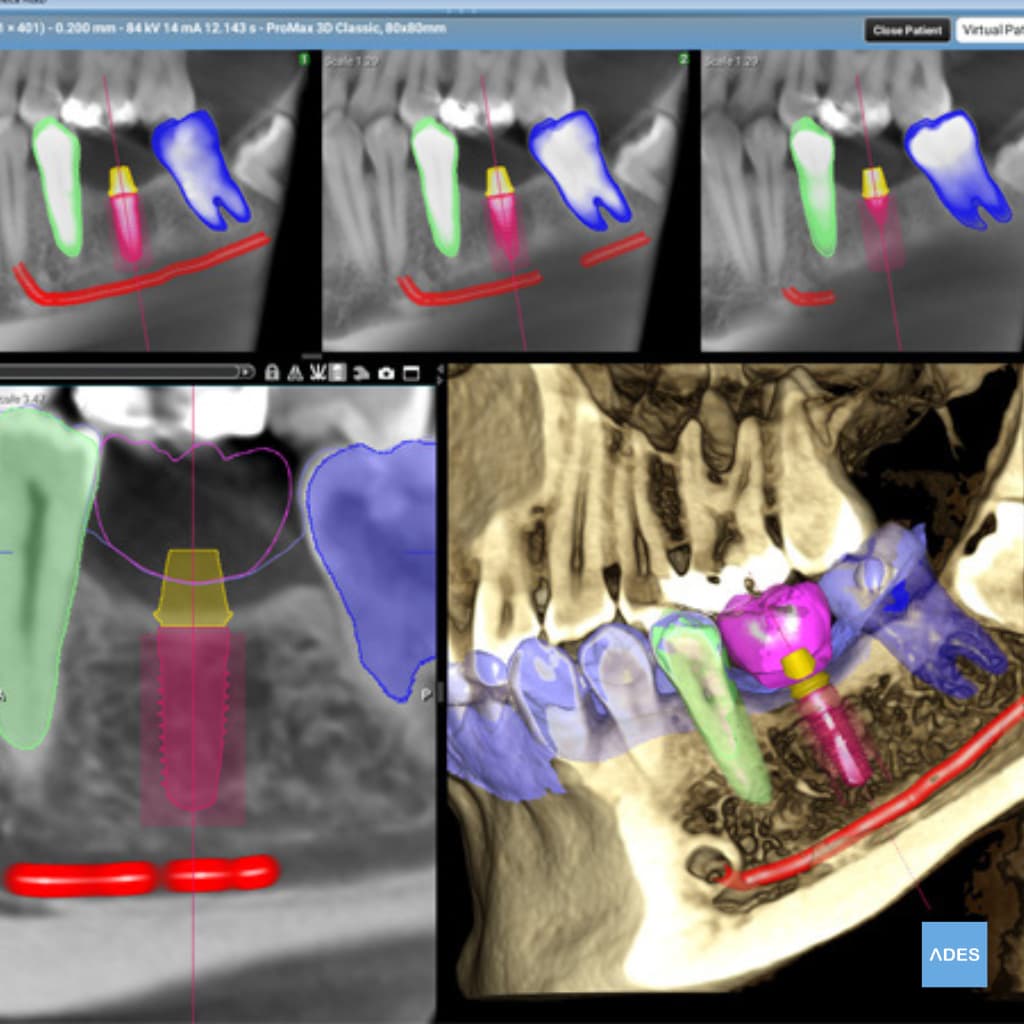Click the W-shaped jaw tool icon
The height and width of the screenshot is (1024, 1024).
(317, 372)
